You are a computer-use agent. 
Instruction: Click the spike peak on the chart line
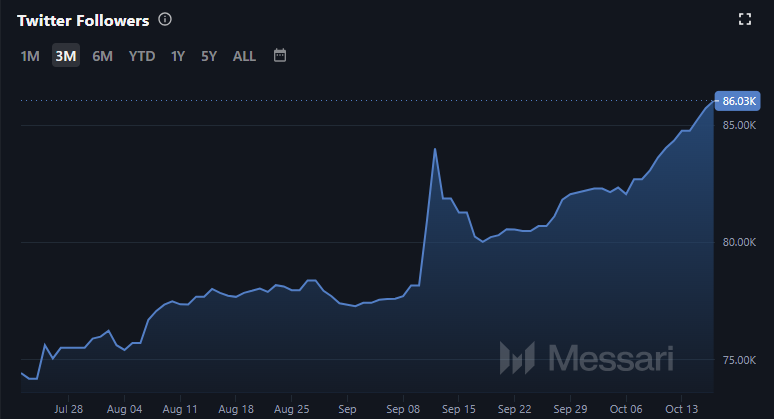coord(435,149)
